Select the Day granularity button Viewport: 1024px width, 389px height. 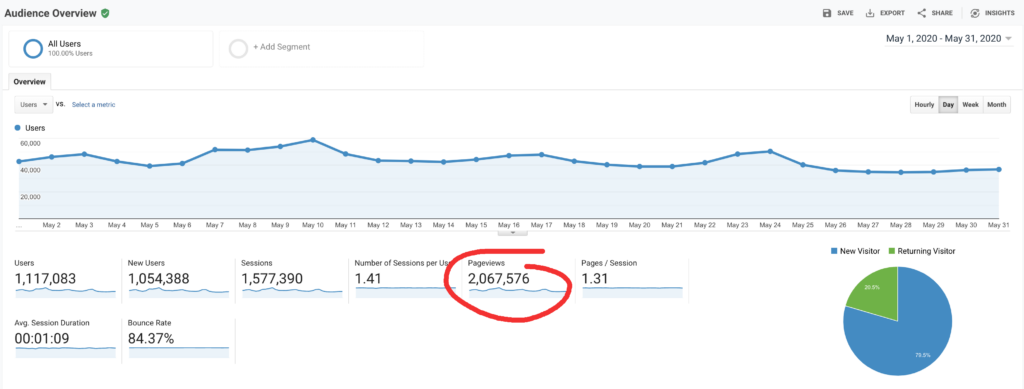(948, 104)
